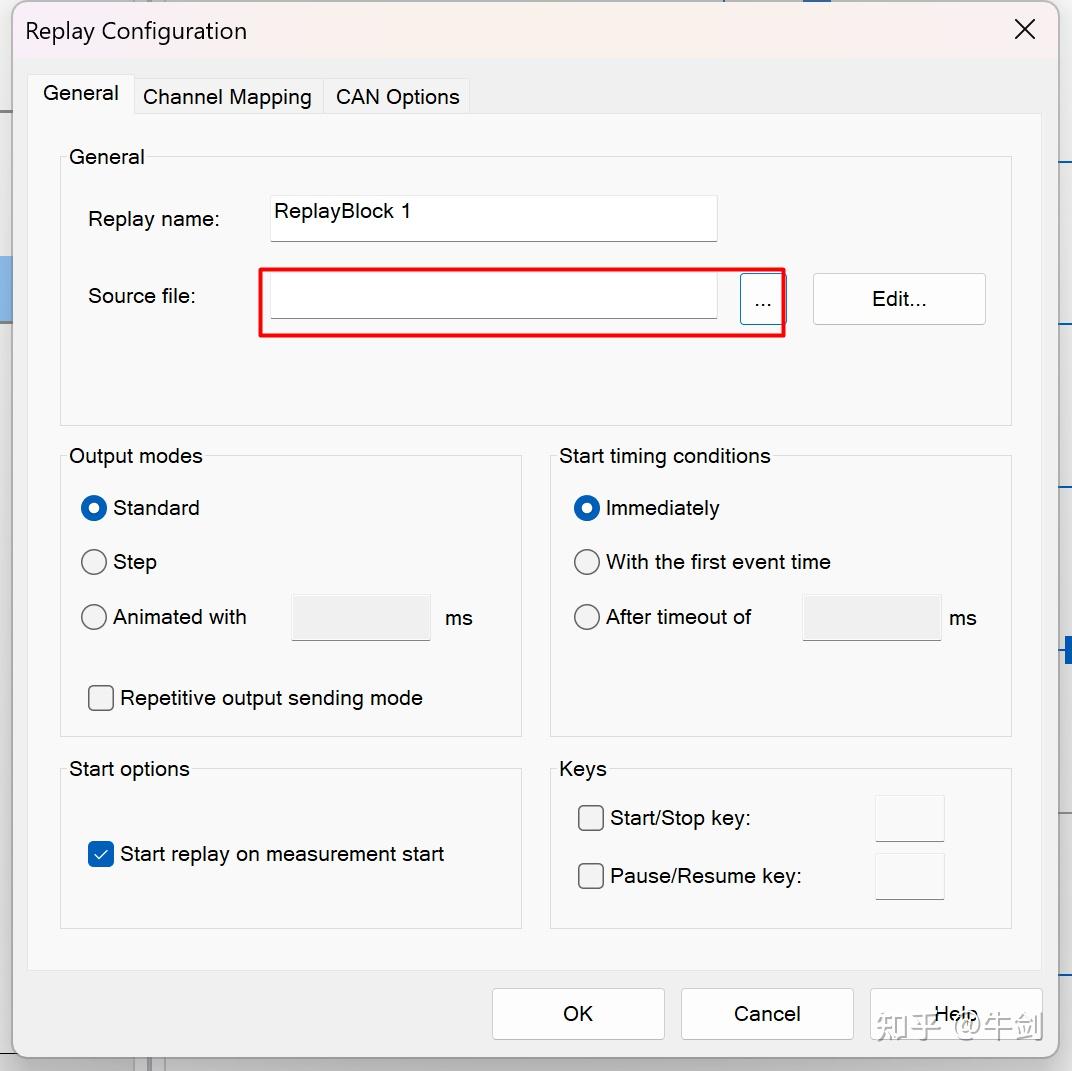Screen dimensions: 1072x1071
Task: Enable the Start/Stop key checkbox
Action: click(591, 818)
